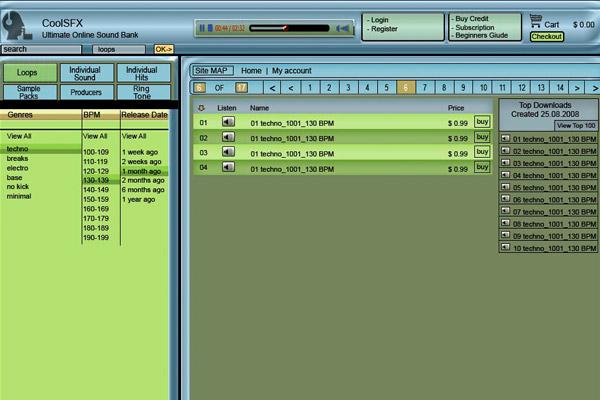The height and width of the screenshot is (400, 600).
Task: Click the volume speaker icon in the player
Action: tap(342, 28)
